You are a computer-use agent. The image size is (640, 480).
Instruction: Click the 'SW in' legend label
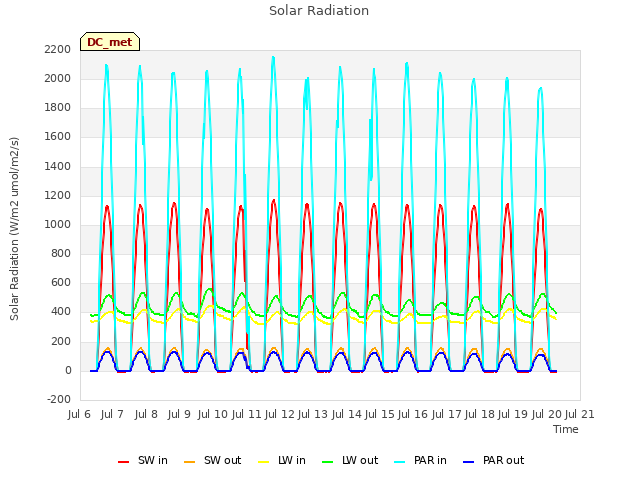click(x=153, y=460)
